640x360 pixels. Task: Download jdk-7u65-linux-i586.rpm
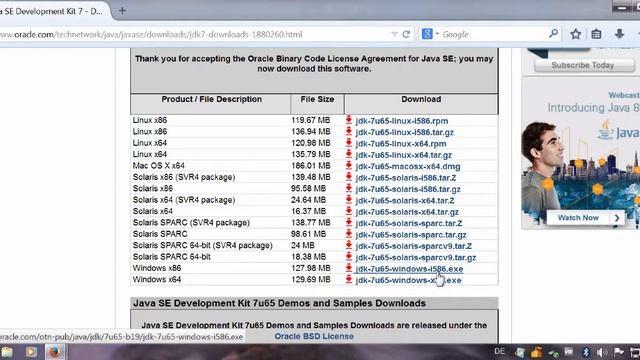click(x=402, y=121)
